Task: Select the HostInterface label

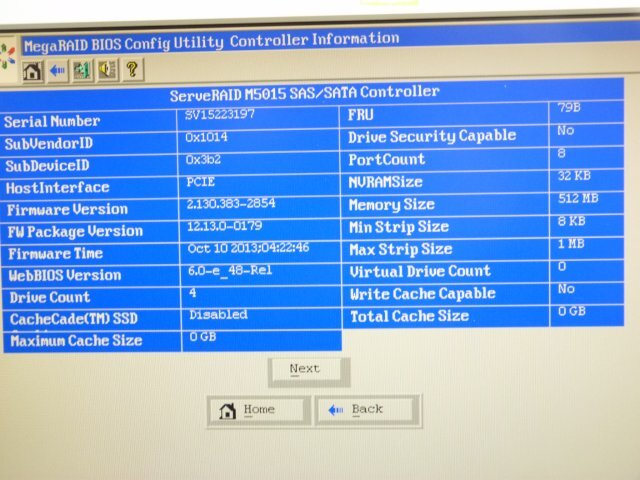Action: [x=58, y=188]
